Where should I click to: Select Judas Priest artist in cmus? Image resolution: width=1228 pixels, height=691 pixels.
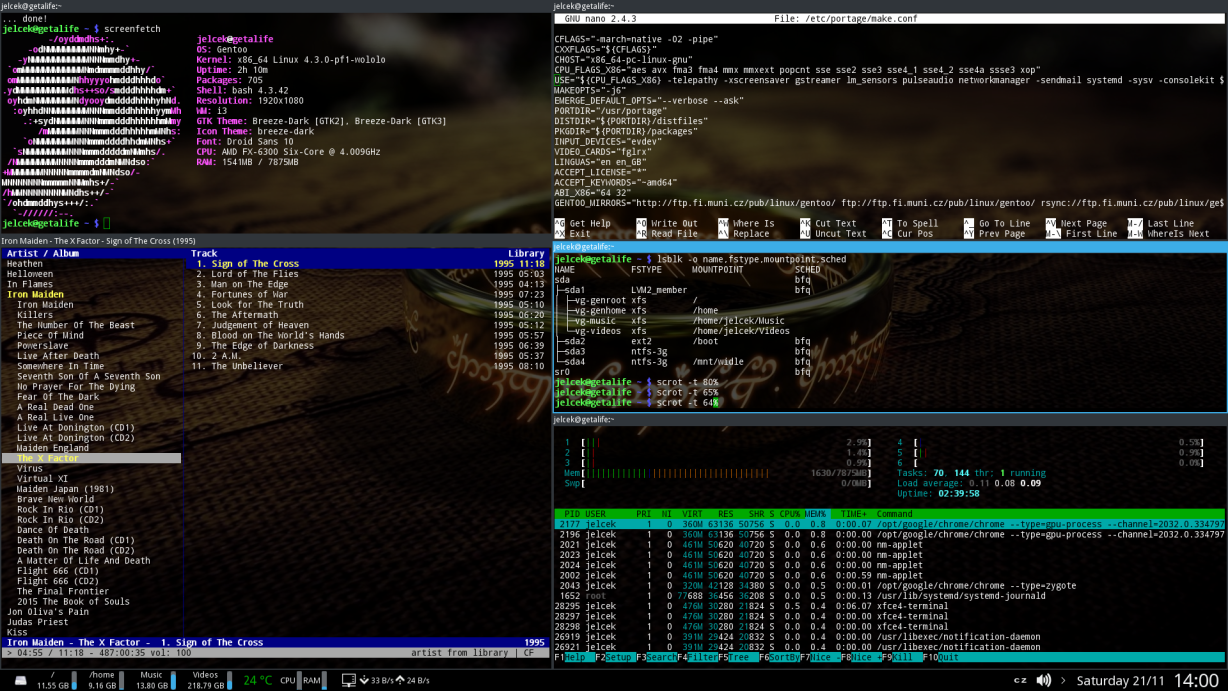[x=38, y=622]
